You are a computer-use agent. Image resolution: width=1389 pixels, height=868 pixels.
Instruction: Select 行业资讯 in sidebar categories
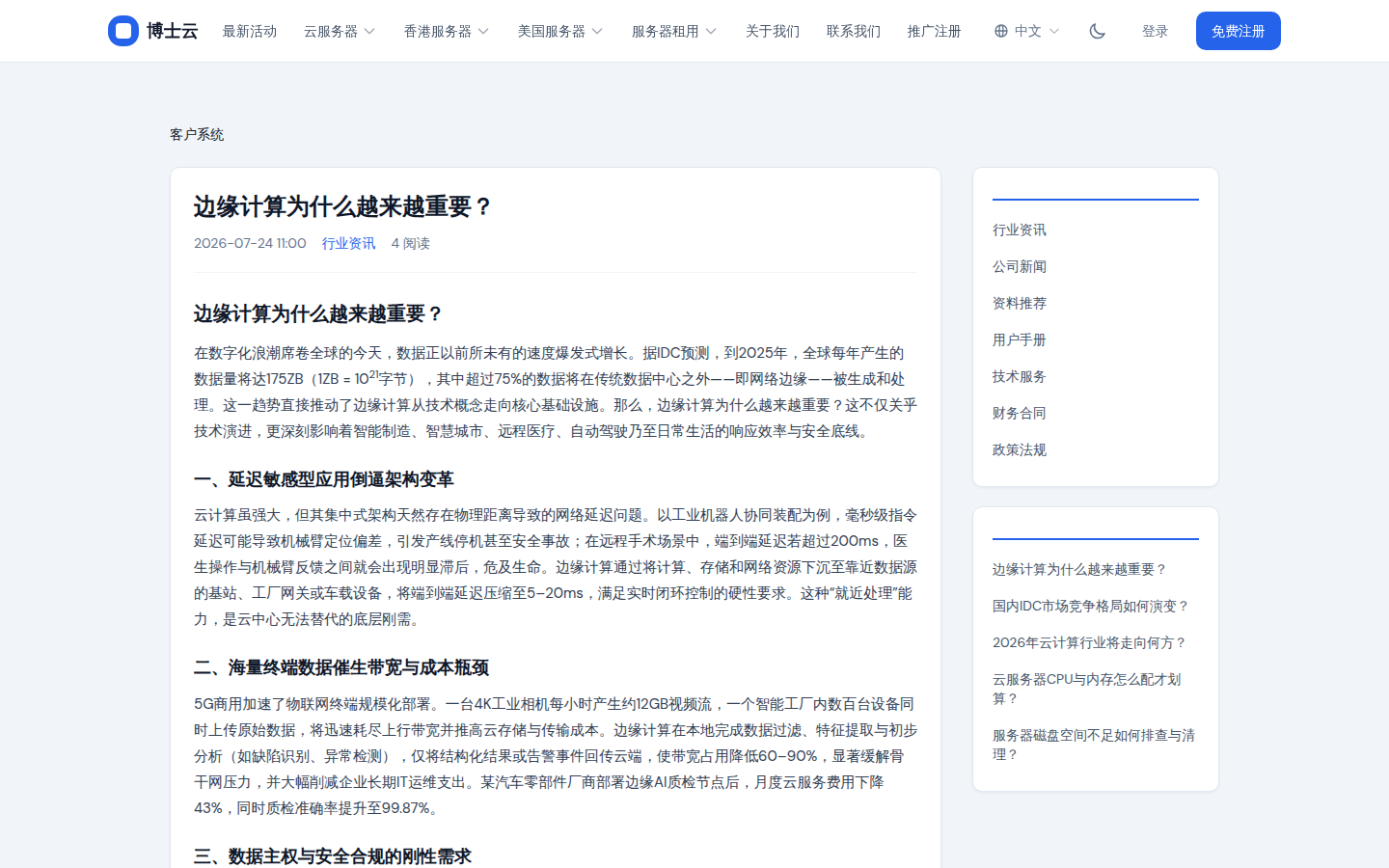tap(1020, 230)
